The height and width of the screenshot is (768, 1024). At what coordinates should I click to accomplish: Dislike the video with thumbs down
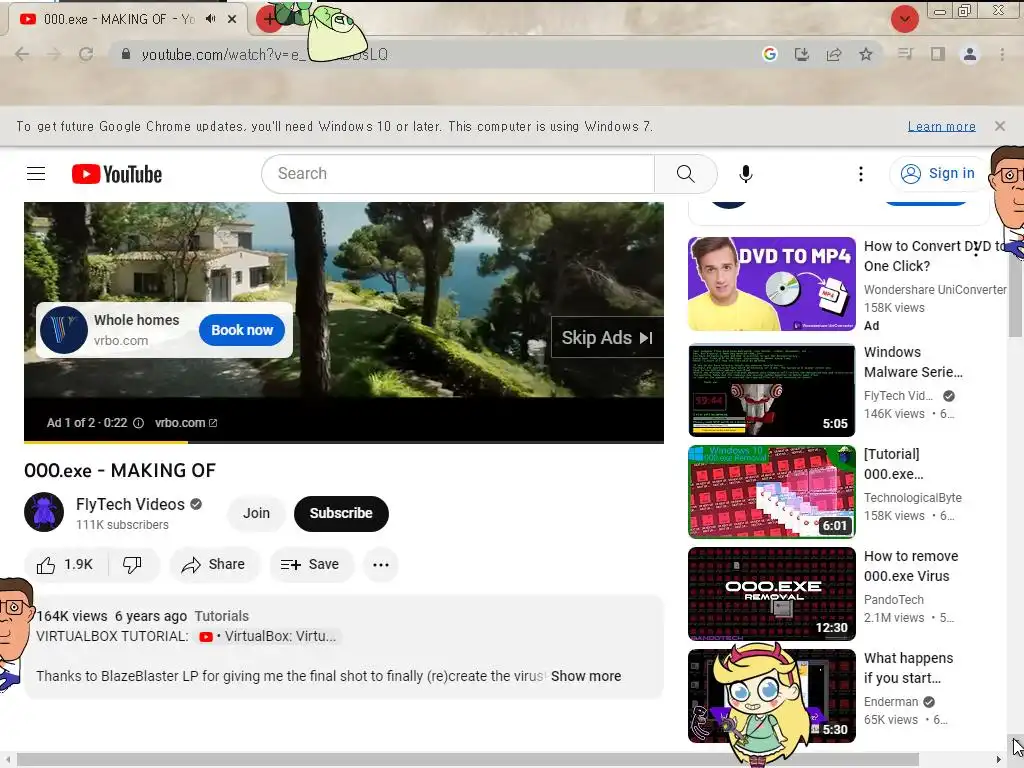(x=133, y=564)
